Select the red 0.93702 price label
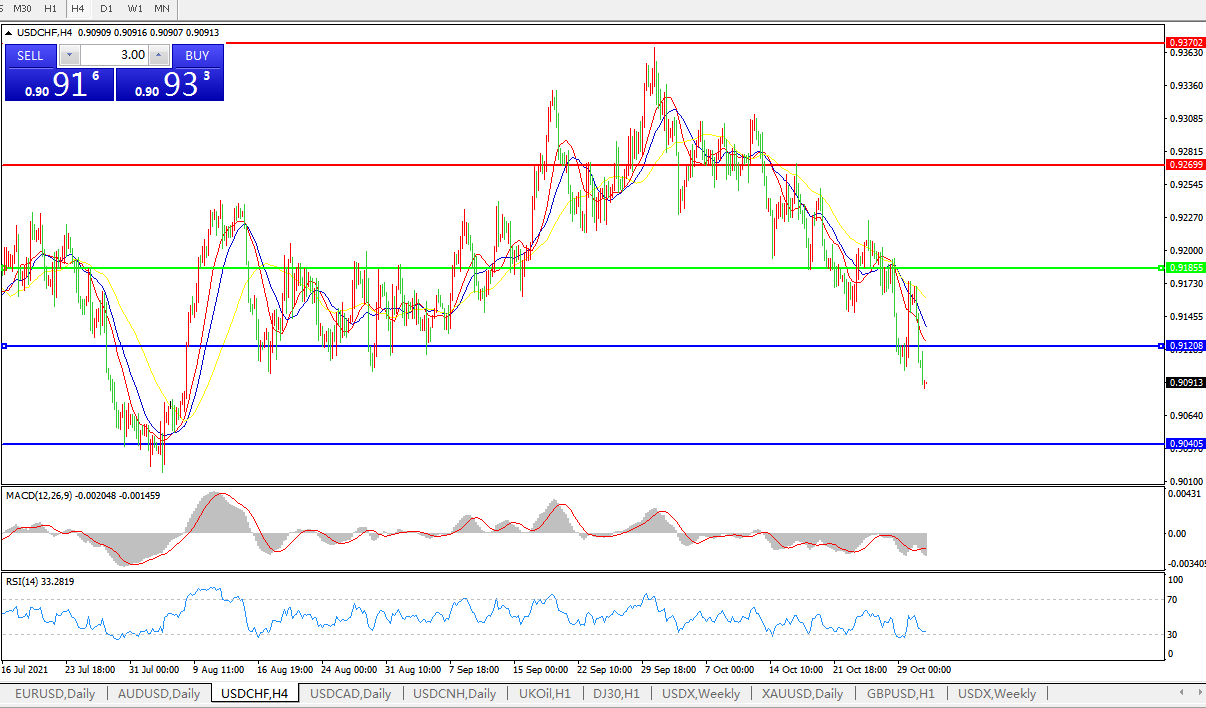The height and width of the screenshot is (708, 1206). tap(1185, 43)
